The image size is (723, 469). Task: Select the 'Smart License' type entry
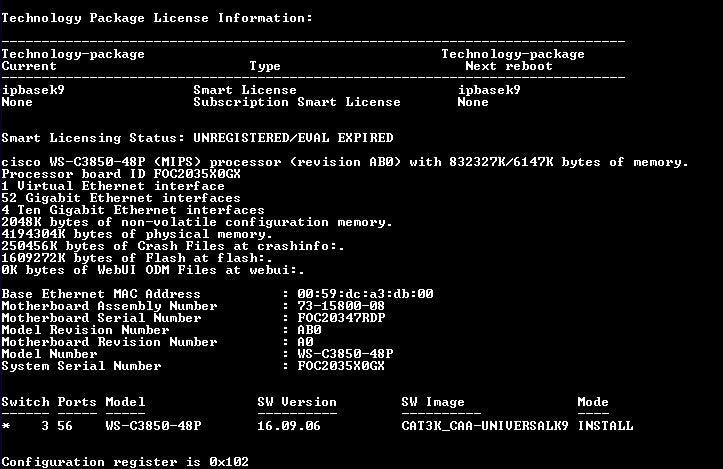point(245,89)
